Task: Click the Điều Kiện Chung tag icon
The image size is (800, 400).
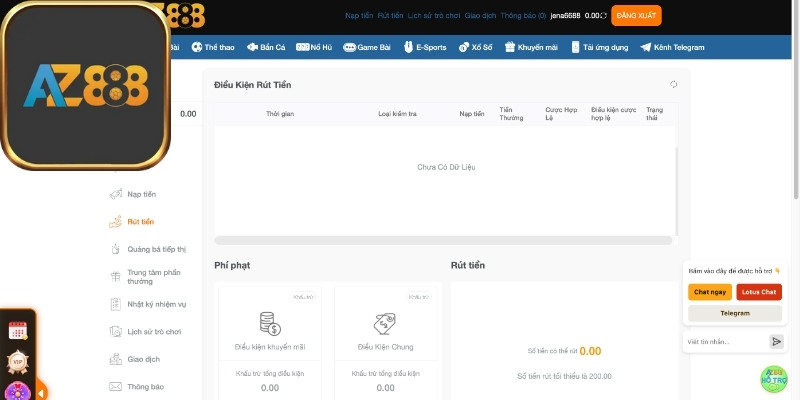Action: (x=385, y=323)
